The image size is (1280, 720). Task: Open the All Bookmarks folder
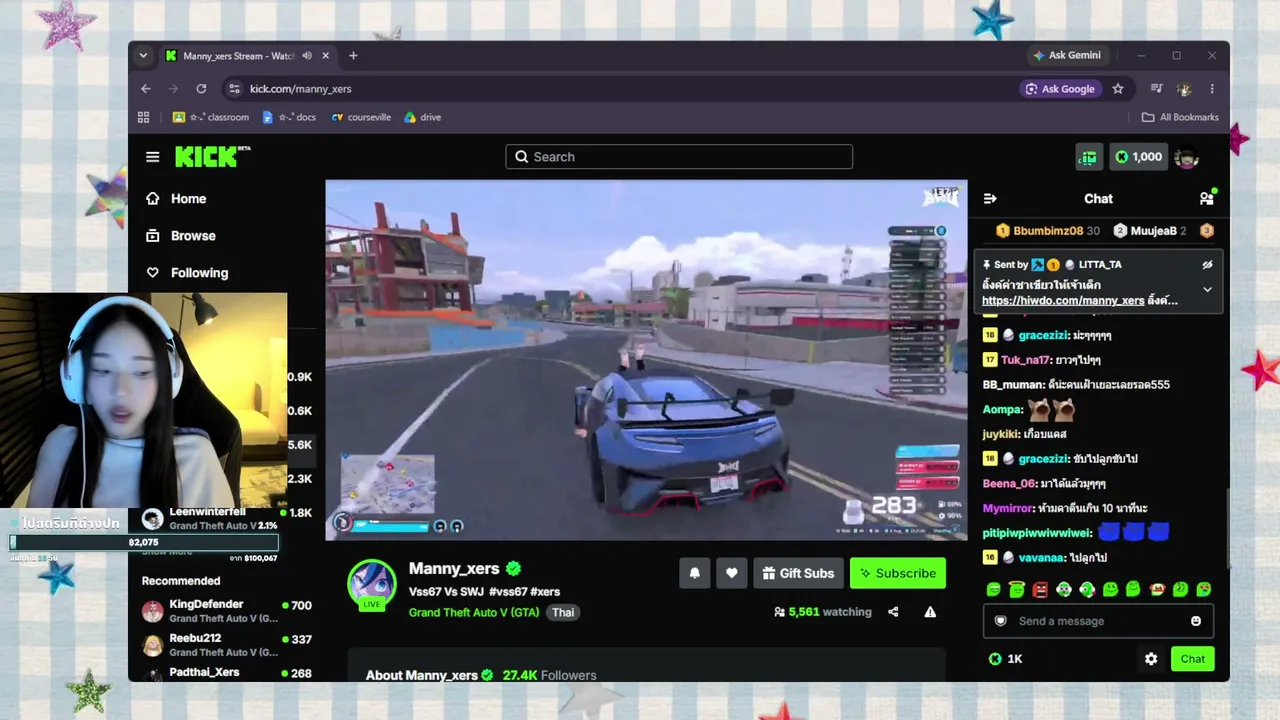tap(1180, 117)
